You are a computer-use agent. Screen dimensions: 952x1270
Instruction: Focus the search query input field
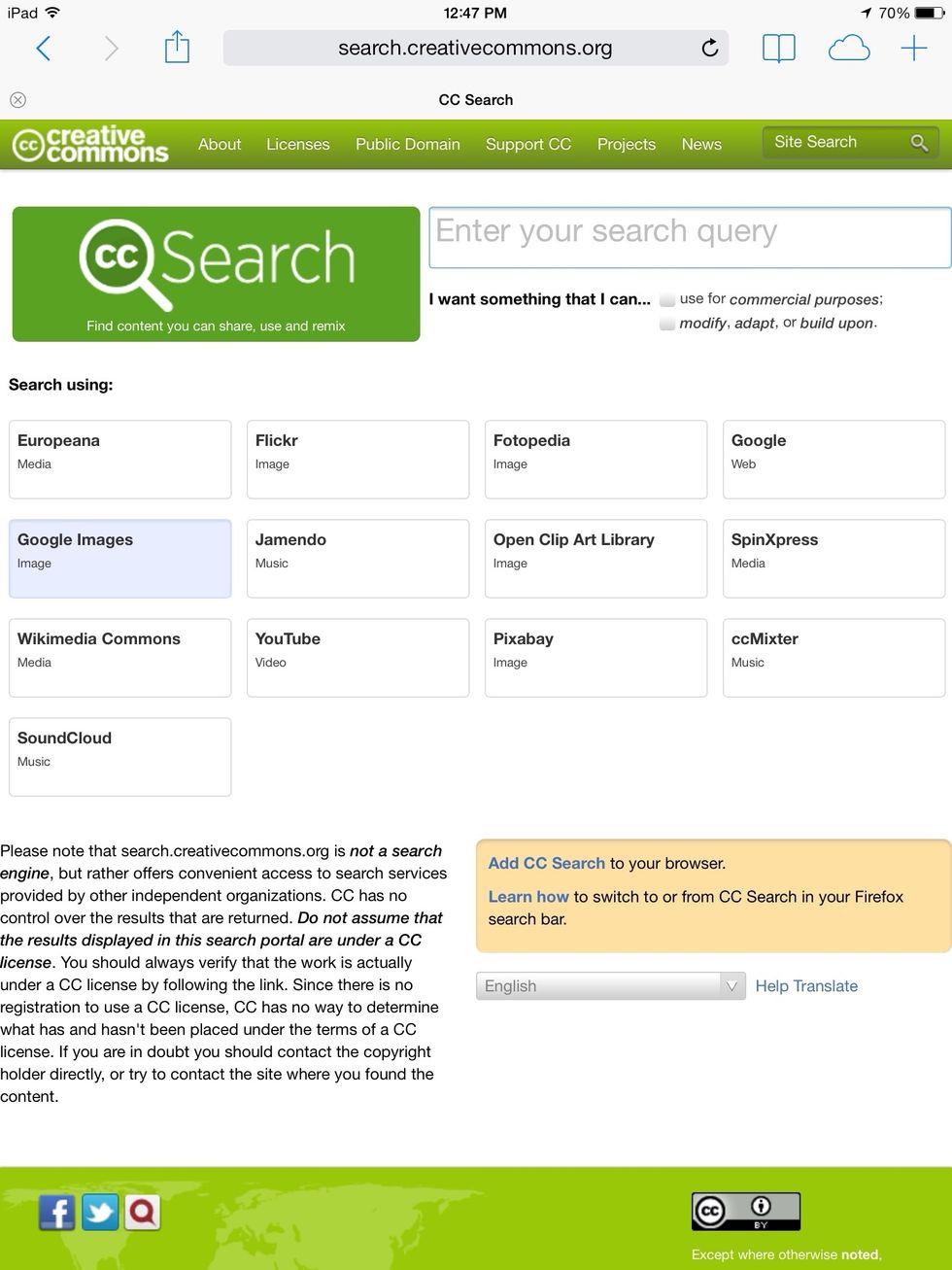pyautogui.click(x=690, y=237)
